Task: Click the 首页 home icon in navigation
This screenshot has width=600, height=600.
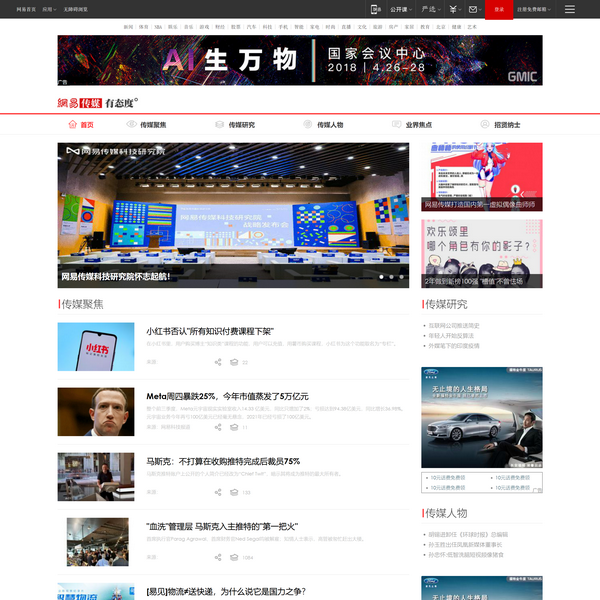Action: coord(72,125)
